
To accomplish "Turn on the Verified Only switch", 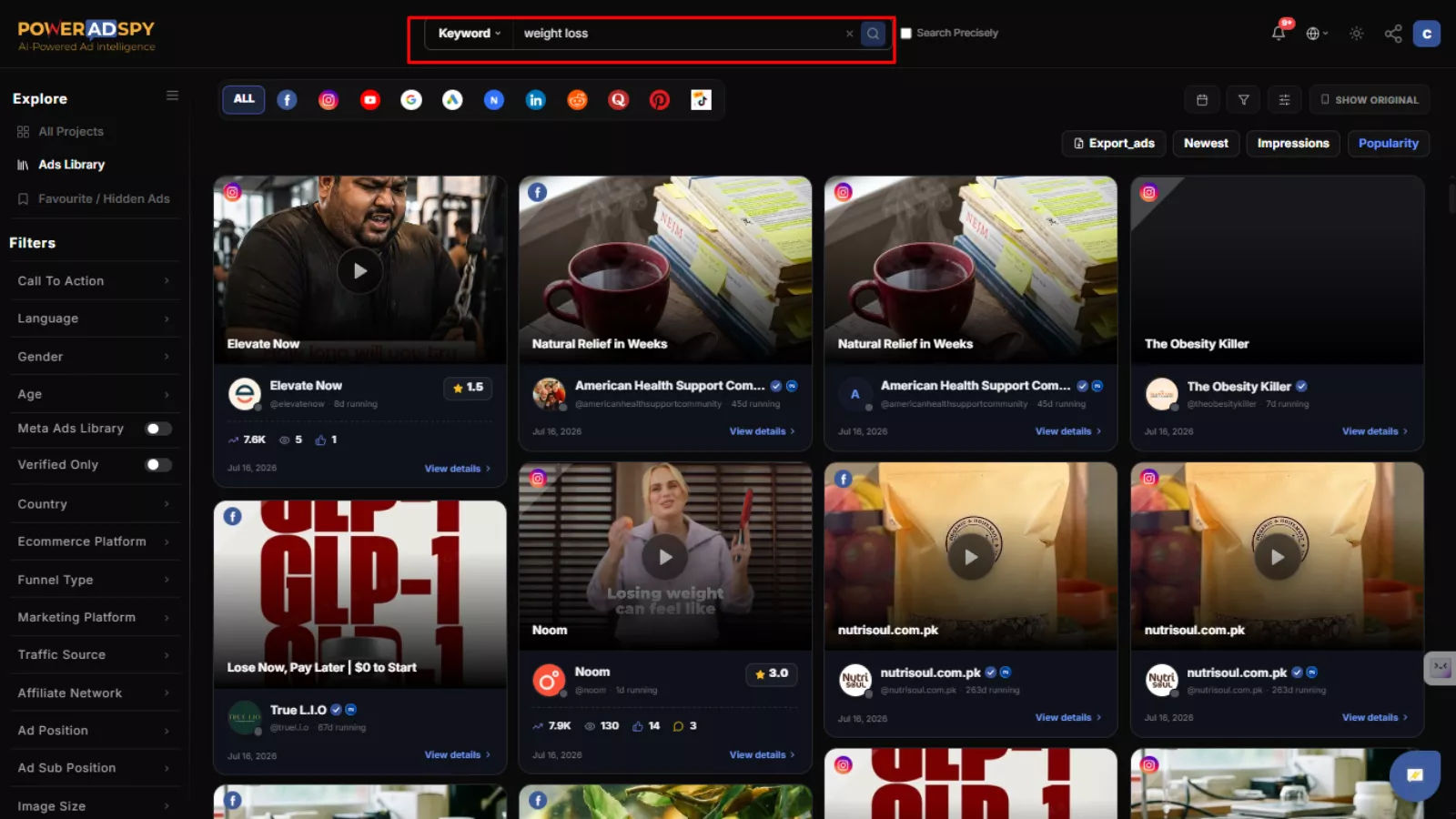I will tap(158, 465).
